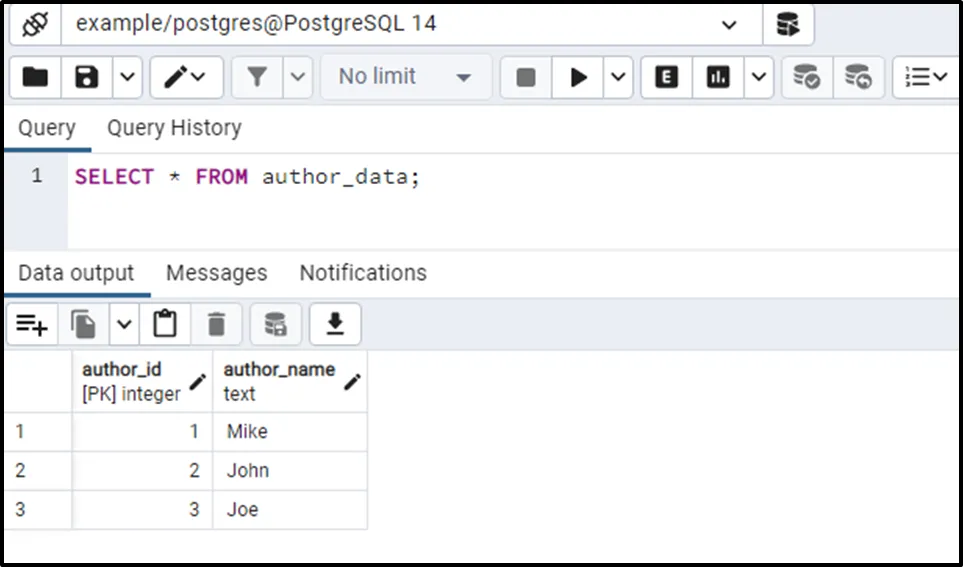Click the Paste clipboard icon
Screen dimensions: 963x567
(x=165, y=324)
